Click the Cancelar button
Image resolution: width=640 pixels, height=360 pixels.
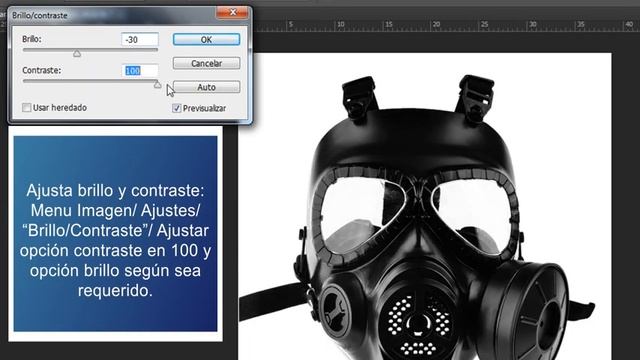click(206, 63)
